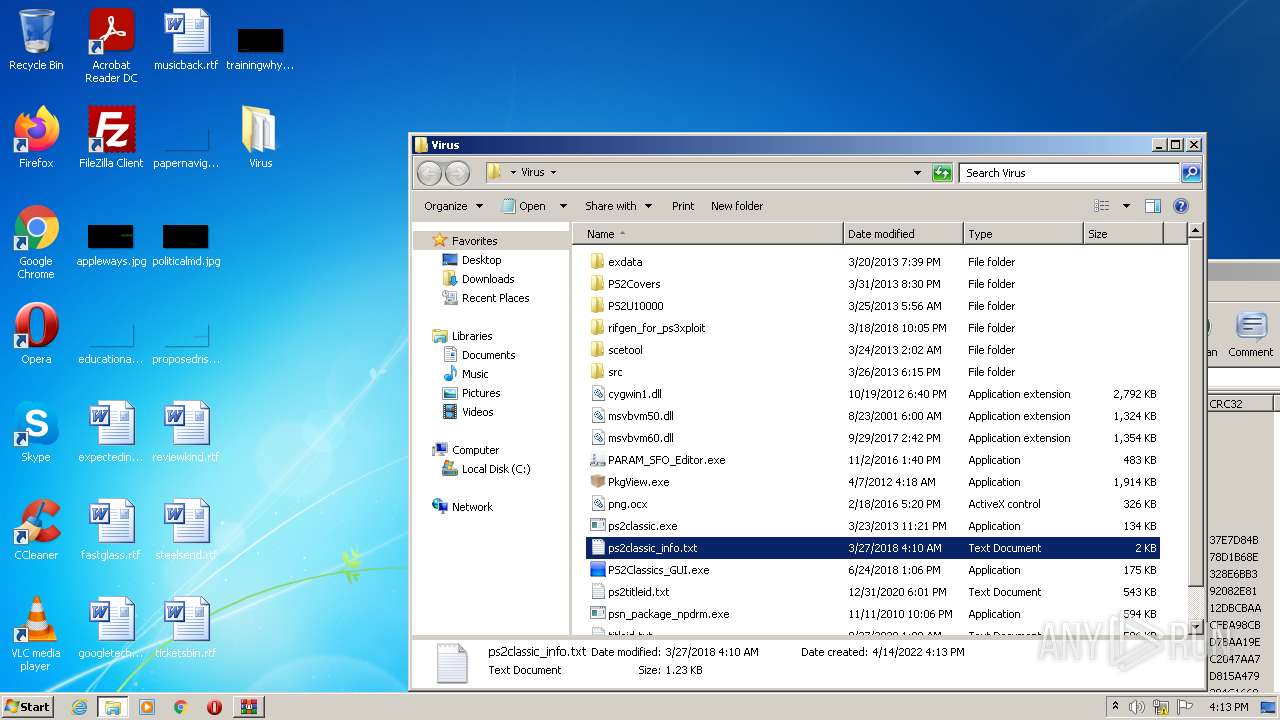
Task: Sort by Date modified column
Action: coord(903,234)
